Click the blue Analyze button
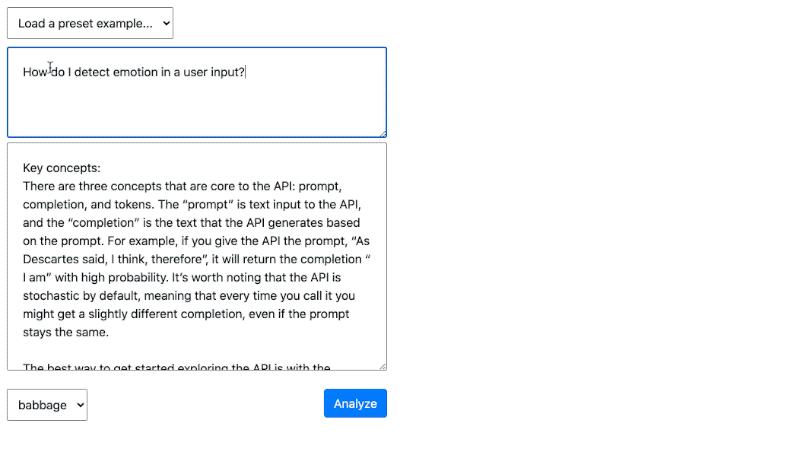 [355, 404]
